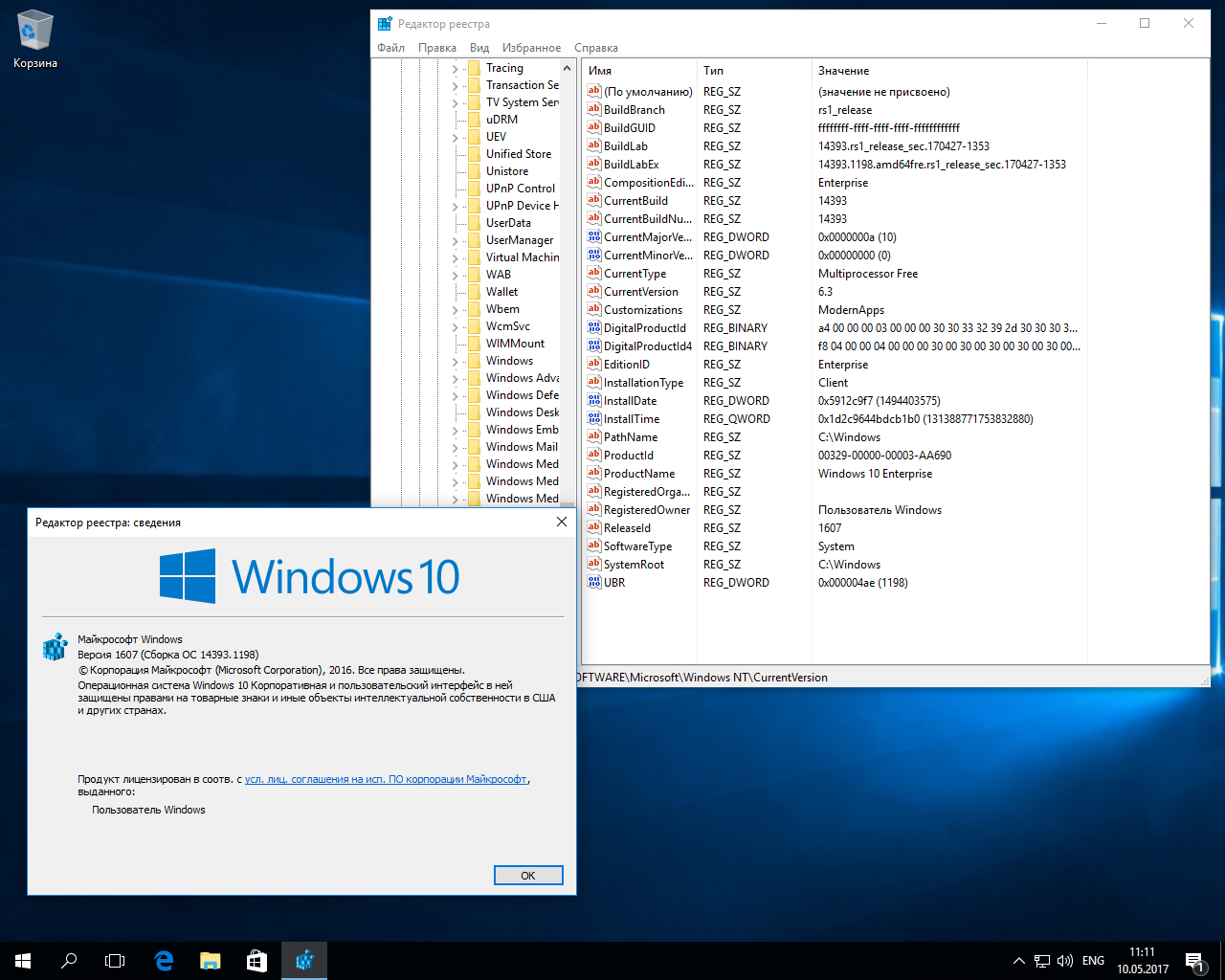Select the InstallDate value icon

(594, 400)
